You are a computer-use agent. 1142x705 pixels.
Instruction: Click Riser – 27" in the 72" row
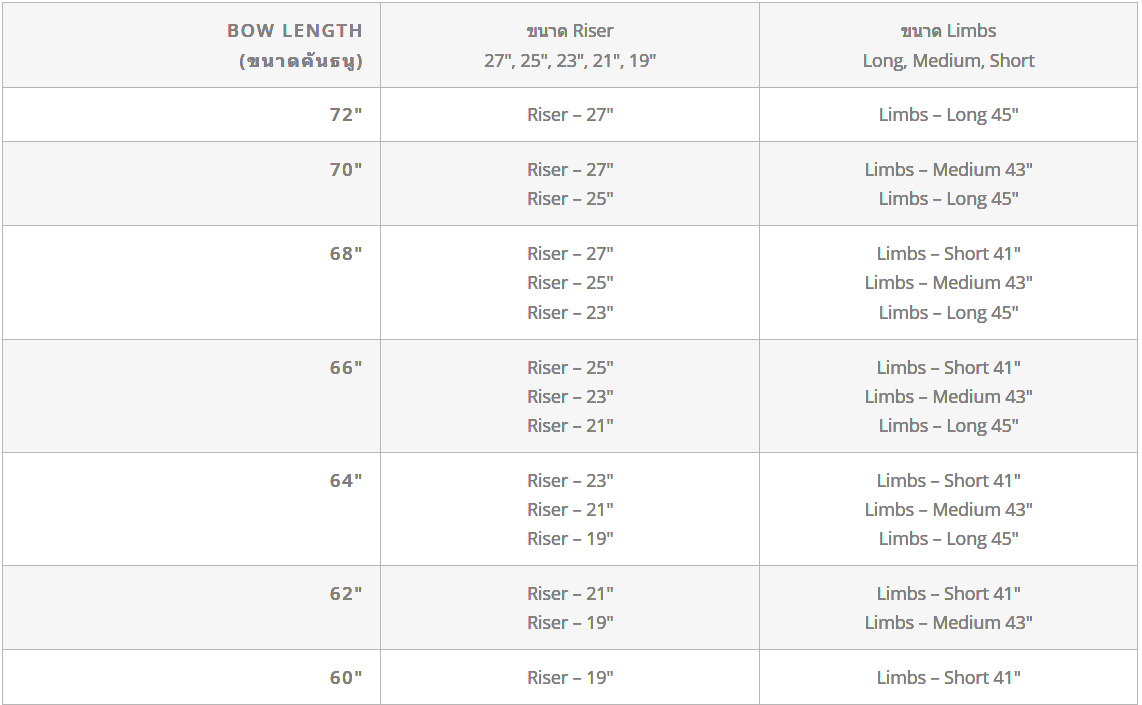pyautogui.click(x=570, y=115)
